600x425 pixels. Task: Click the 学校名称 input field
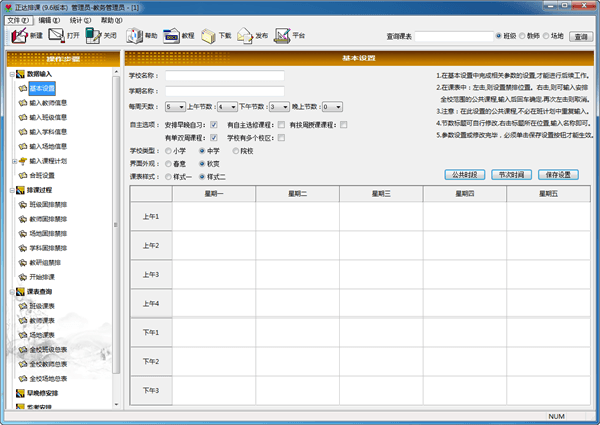click(225, 75)
